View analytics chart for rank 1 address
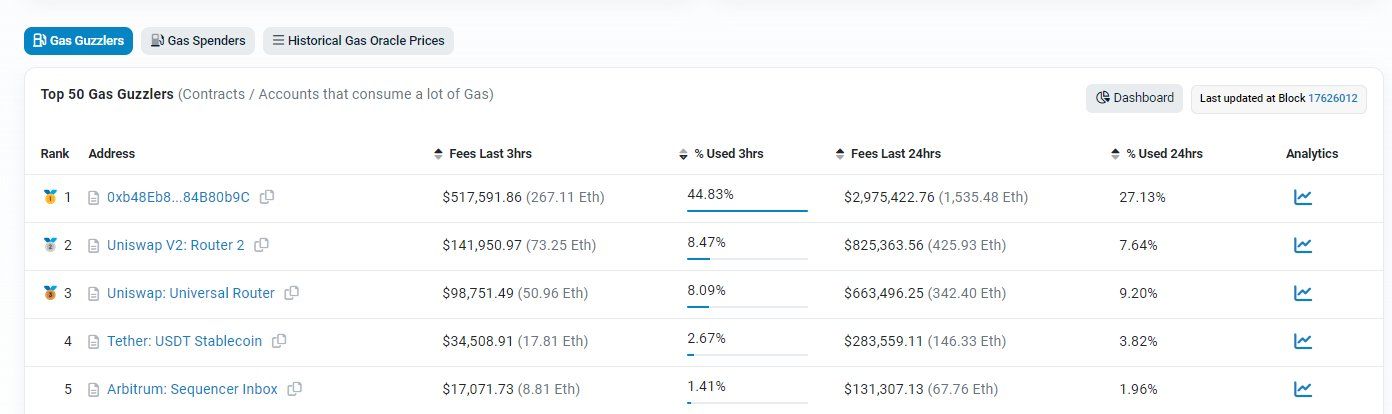Image resolution: width=1392 pixels, height=414 pixels. tap(1303, 197)
